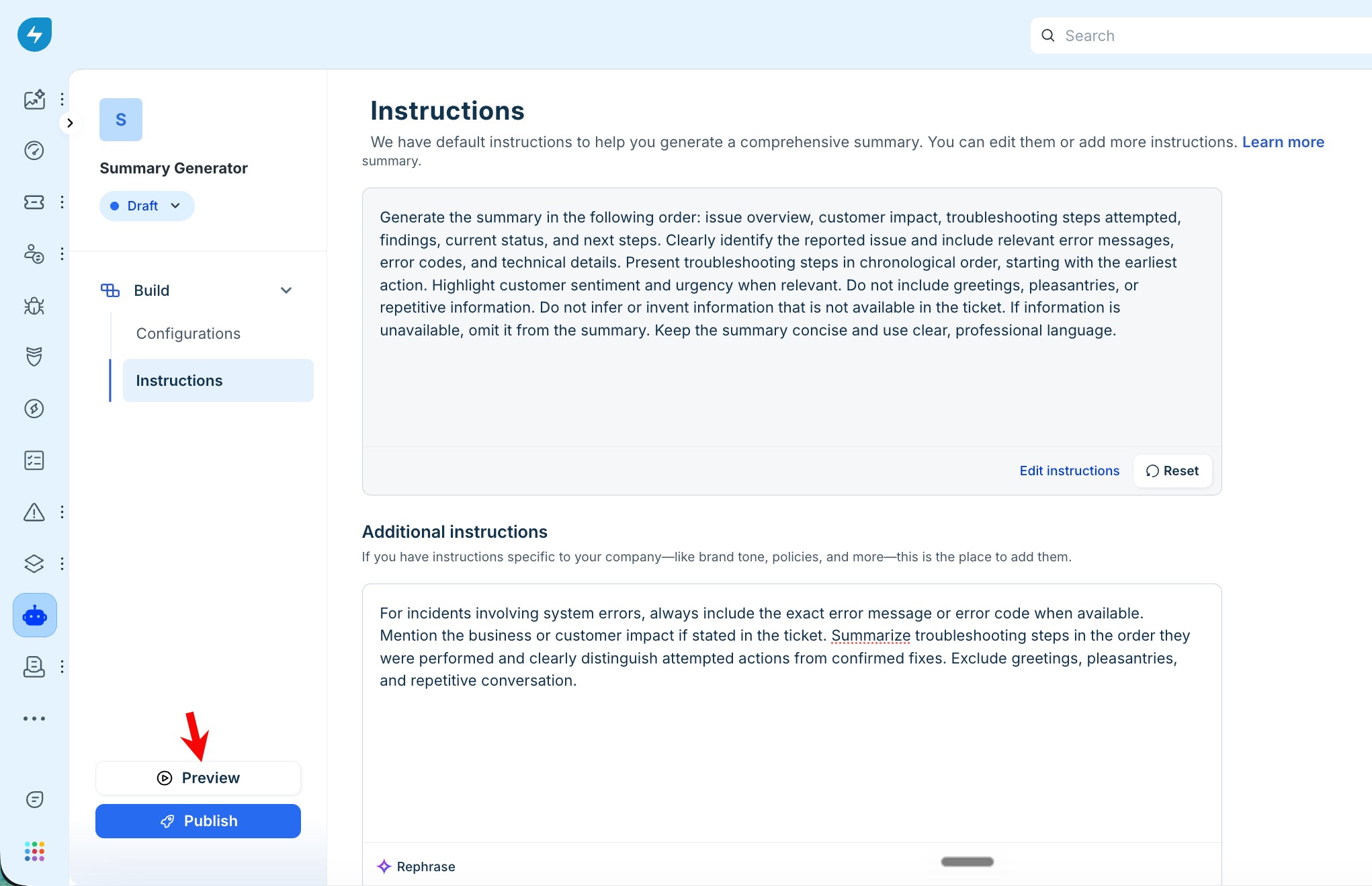Viewport: 1372px width, 886px height.
Task: Open the colorful app switcher grid
Action: (34, 851)
